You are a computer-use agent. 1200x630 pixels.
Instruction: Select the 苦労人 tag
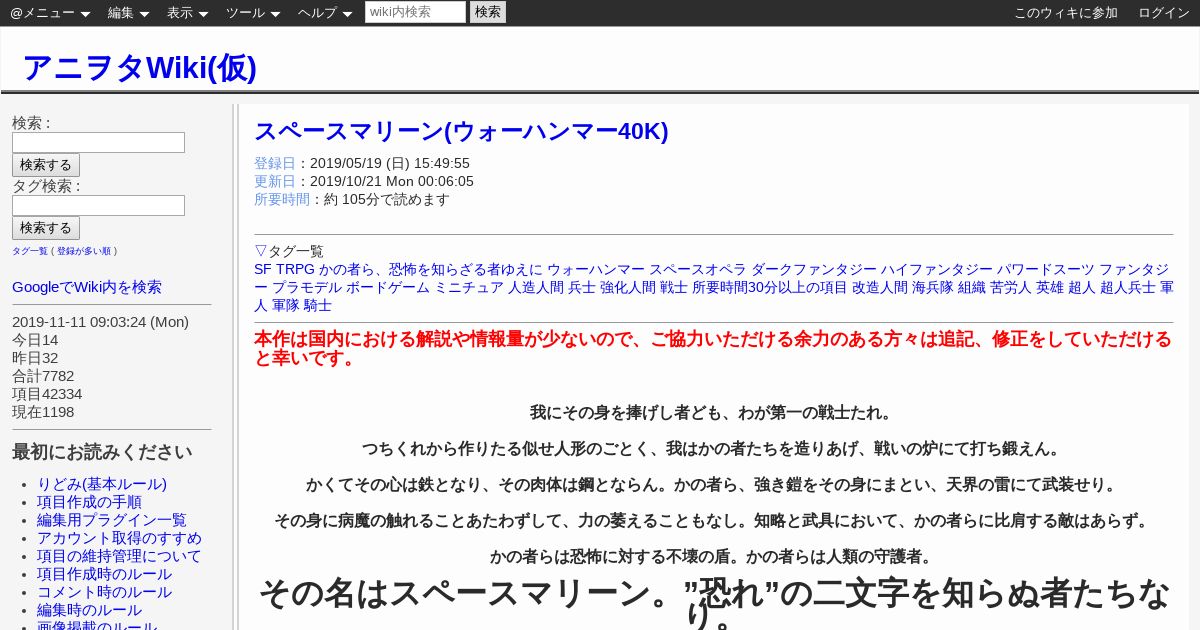coord(1011,287)
